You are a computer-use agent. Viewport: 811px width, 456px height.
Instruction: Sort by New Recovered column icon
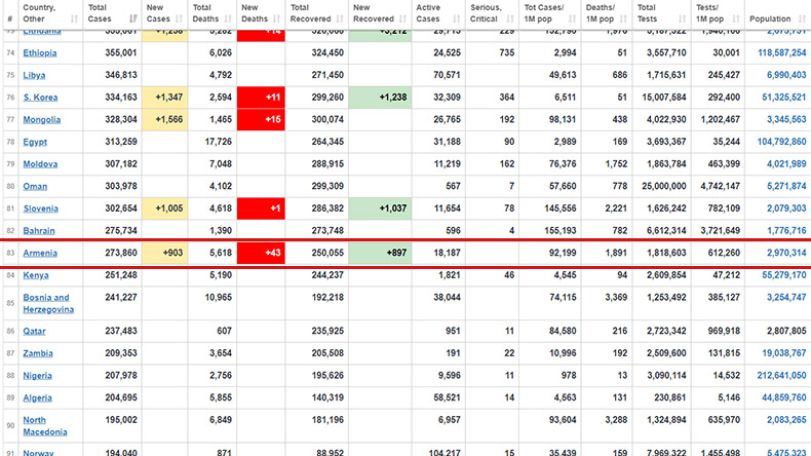(x=403, y=19)
